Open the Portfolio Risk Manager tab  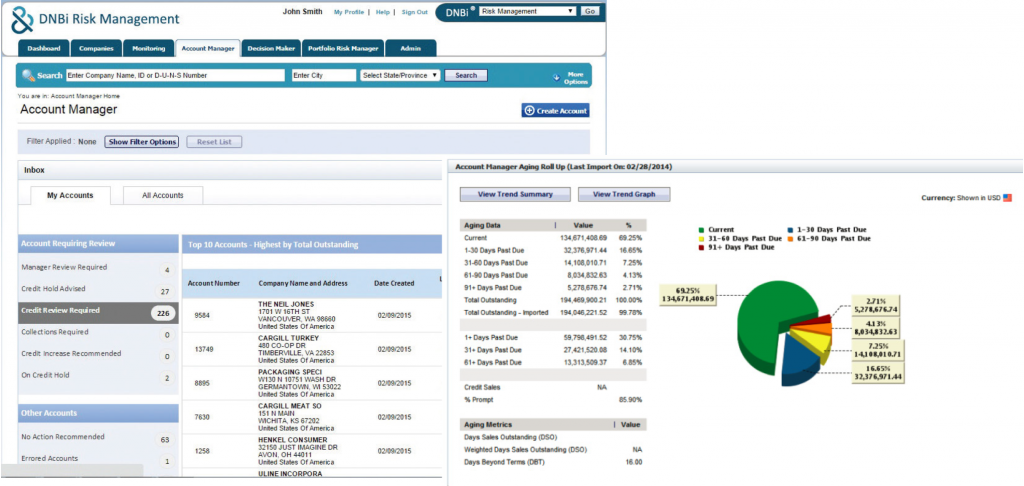click(x=342, y=48)
